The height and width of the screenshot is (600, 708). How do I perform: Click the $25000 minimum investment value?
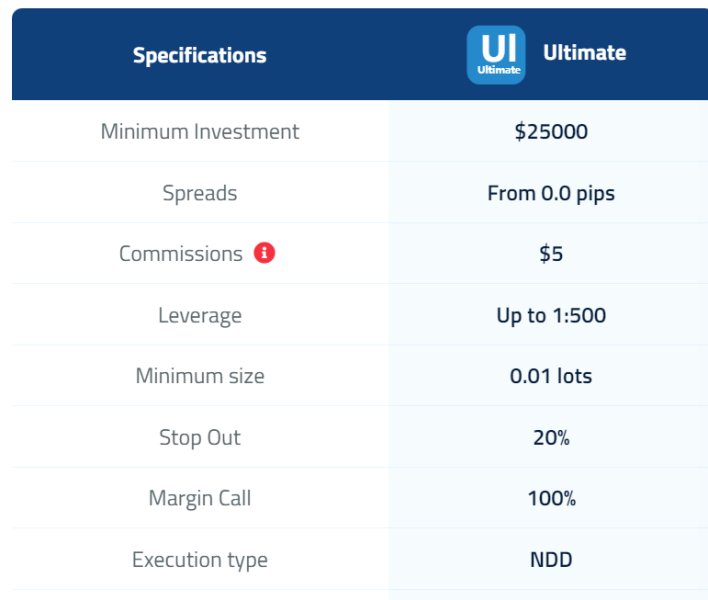551,131
